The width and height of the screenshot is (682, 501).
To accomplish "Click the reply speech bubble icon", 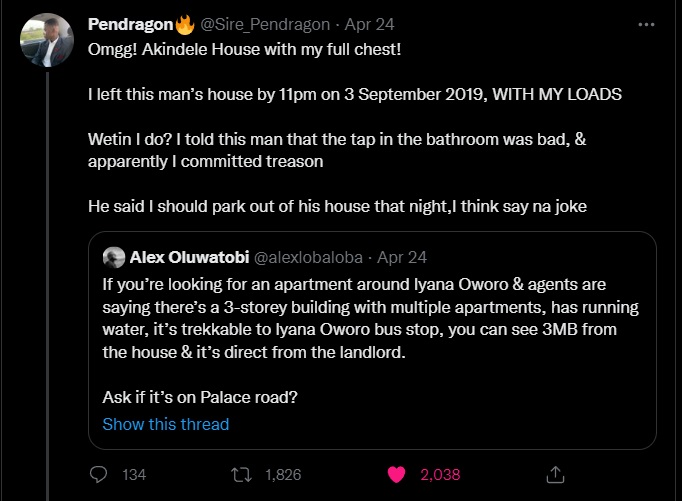I will pyautogui.click(x=98, y=474).
